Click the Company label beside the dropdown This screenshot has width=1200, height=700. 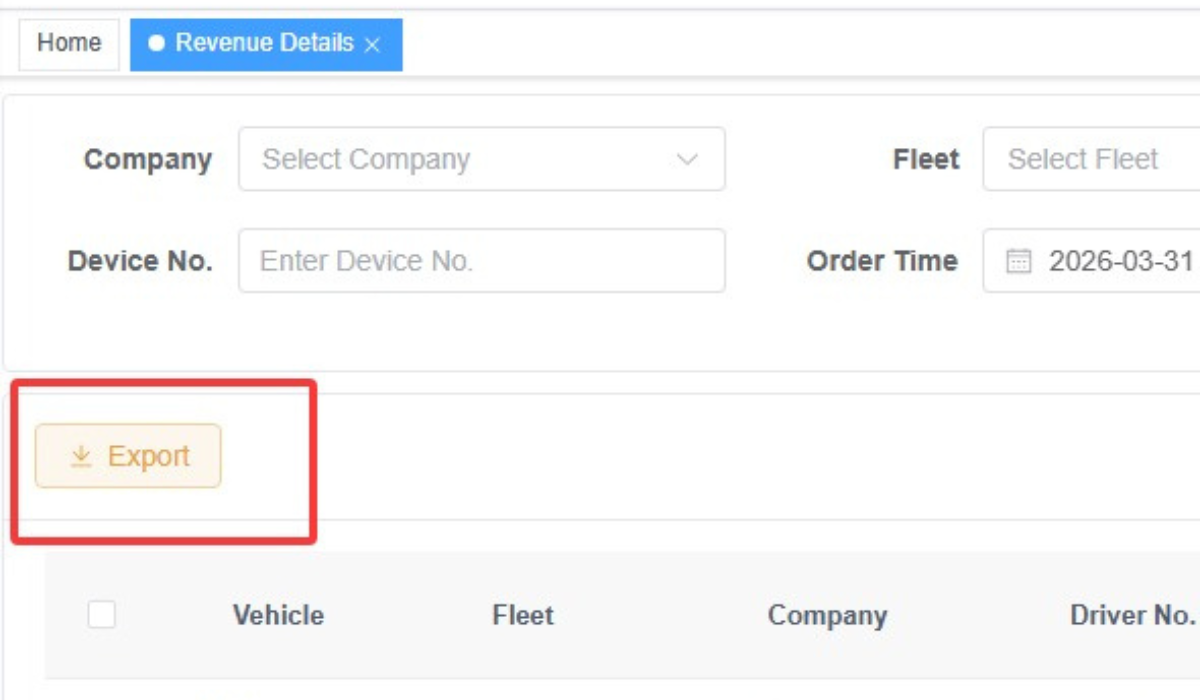coord(148,160)
